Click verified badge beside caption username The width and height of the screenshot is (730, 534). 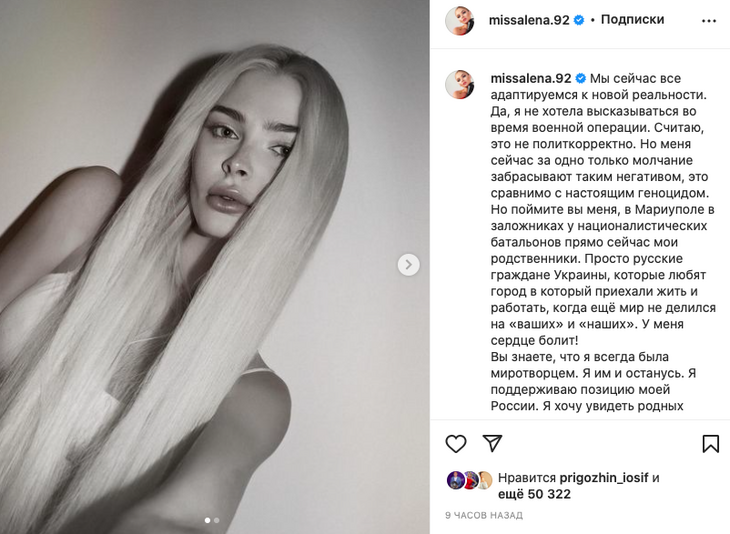581,78
